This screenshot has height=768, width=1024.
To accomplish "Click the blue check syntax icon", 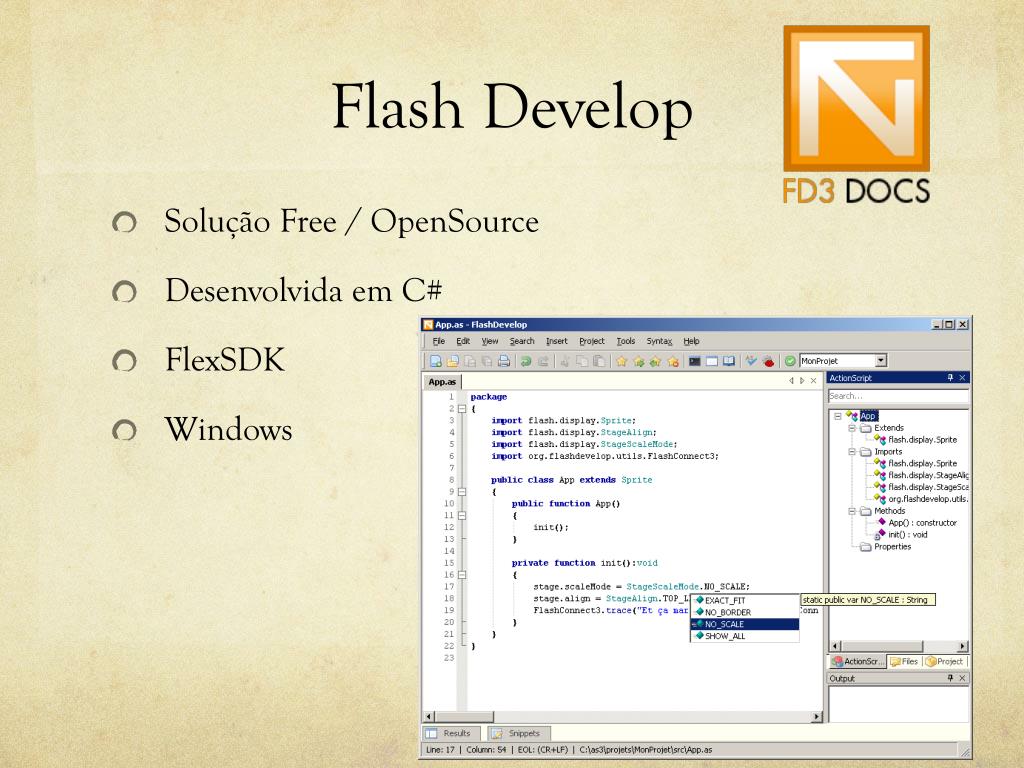I will click(x=750, y=361).
